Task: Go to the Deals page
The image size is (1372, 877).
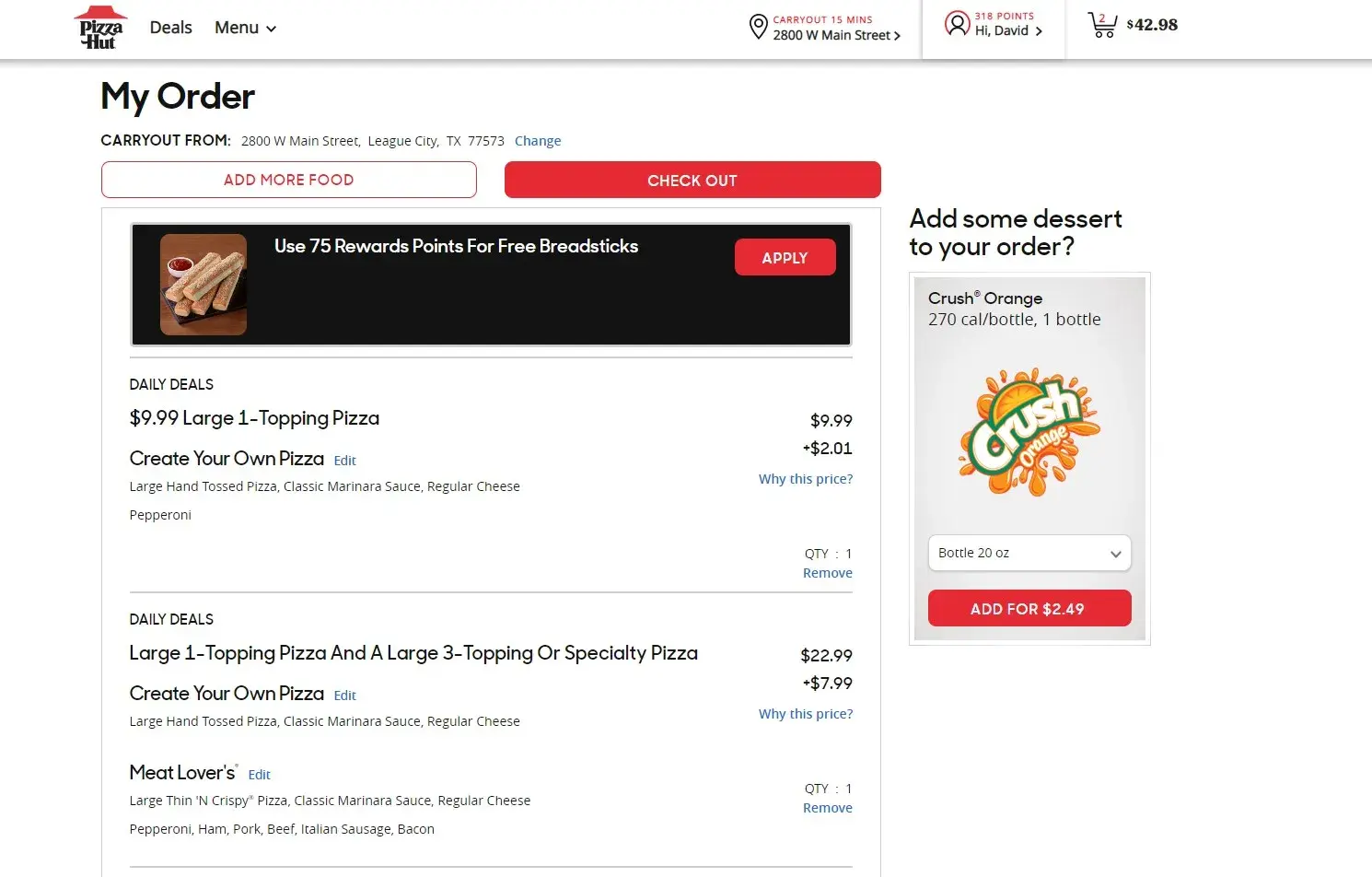Action: pos(170,28)
